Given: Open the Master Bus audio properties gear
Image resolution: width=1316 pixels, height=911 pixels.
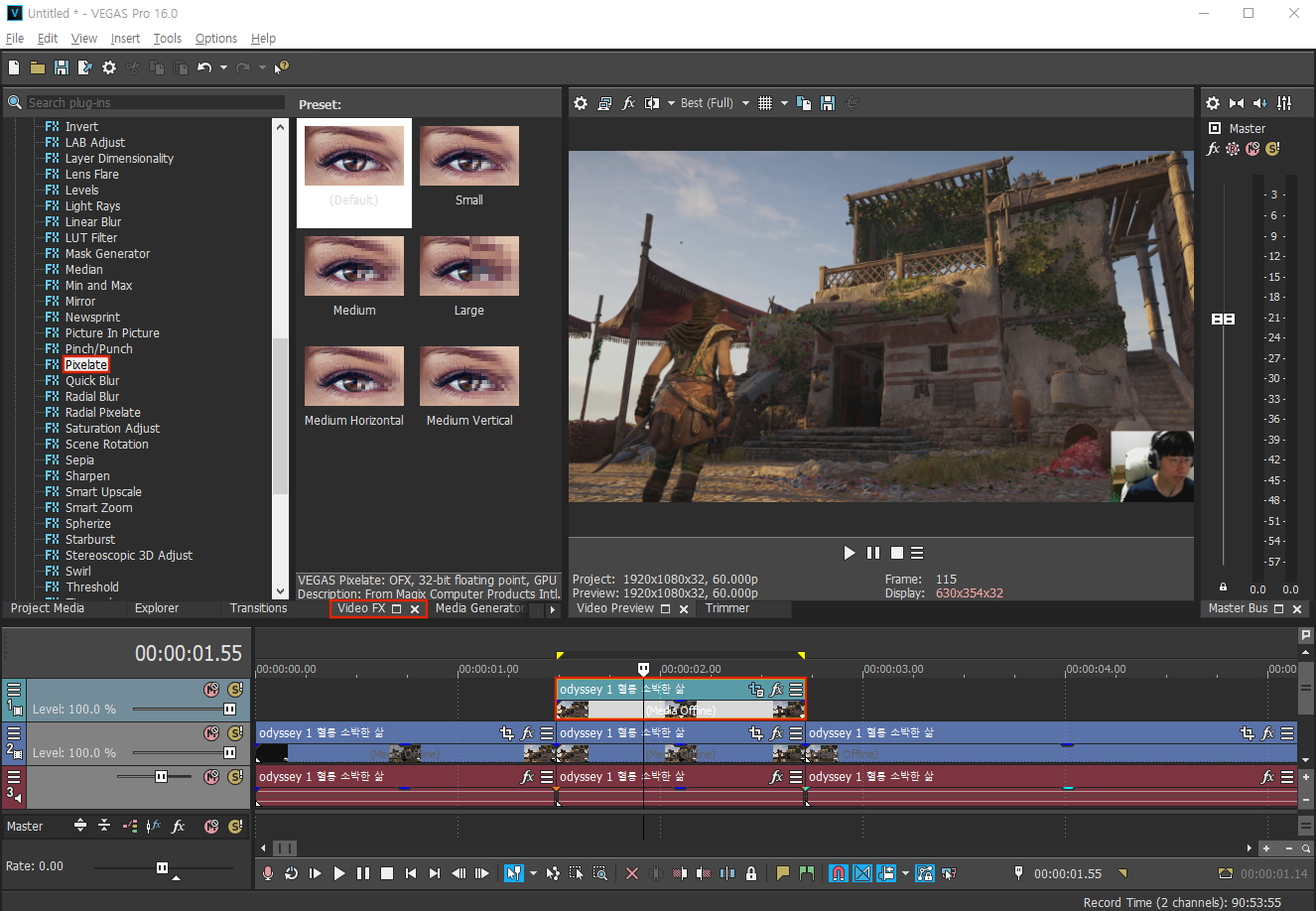Looking at the screenshot, I should point(1213,103).
